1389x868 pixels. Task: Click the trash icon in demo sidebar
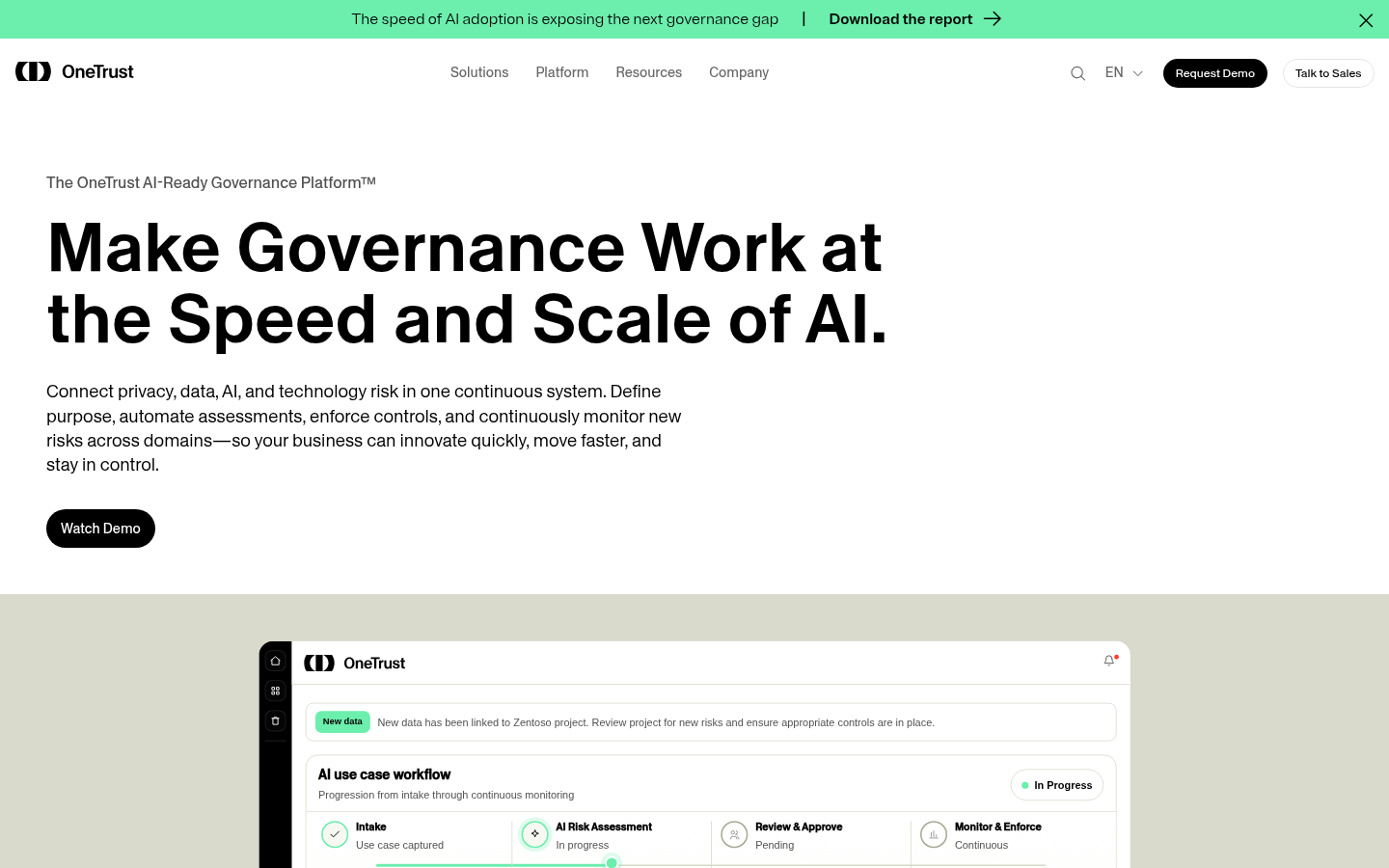(275, 720)
